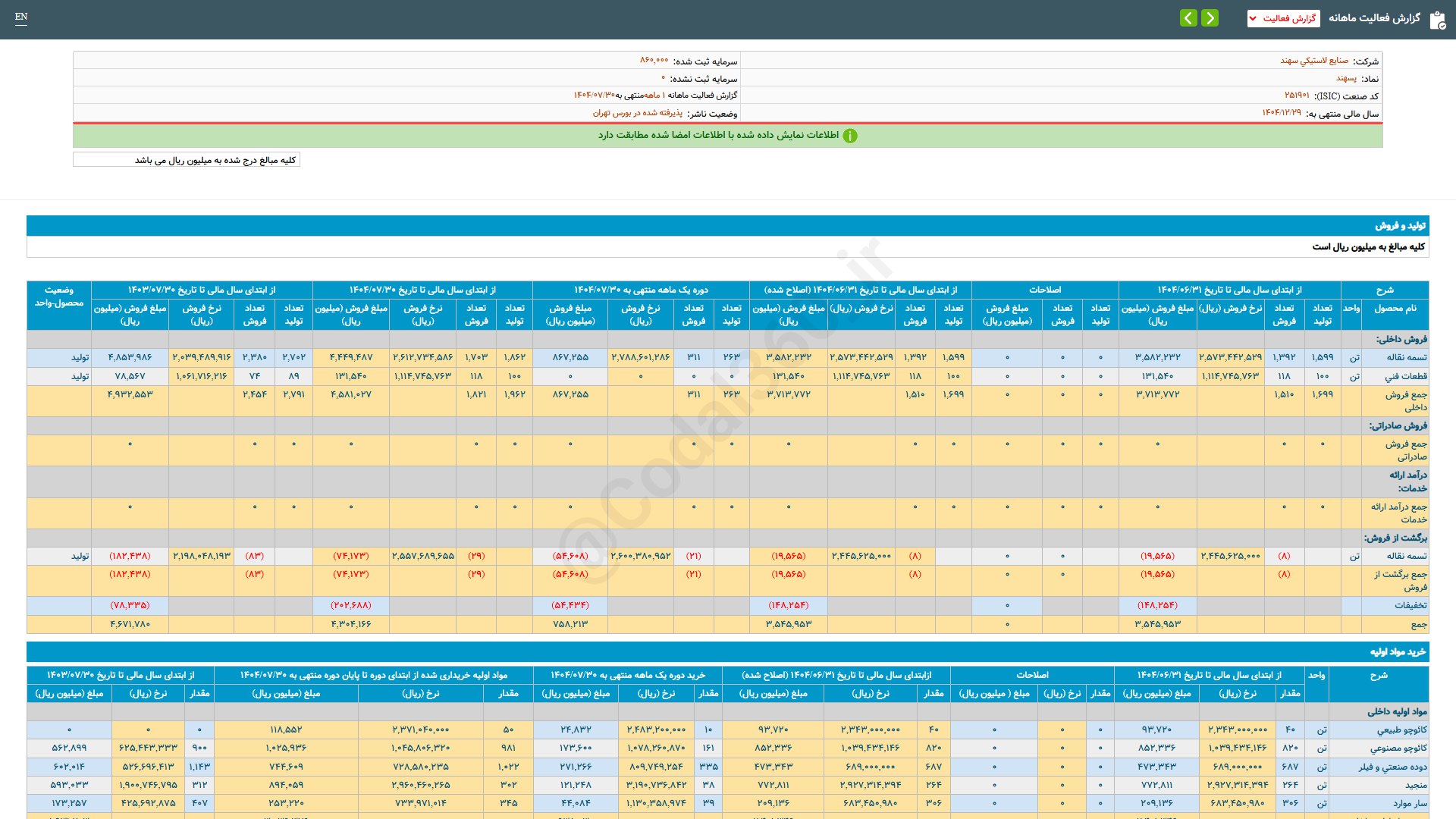Click the تولید و فروش section header
Image resolution: width=1456 pixels, height=819 pixels.
click(1400, 225)
